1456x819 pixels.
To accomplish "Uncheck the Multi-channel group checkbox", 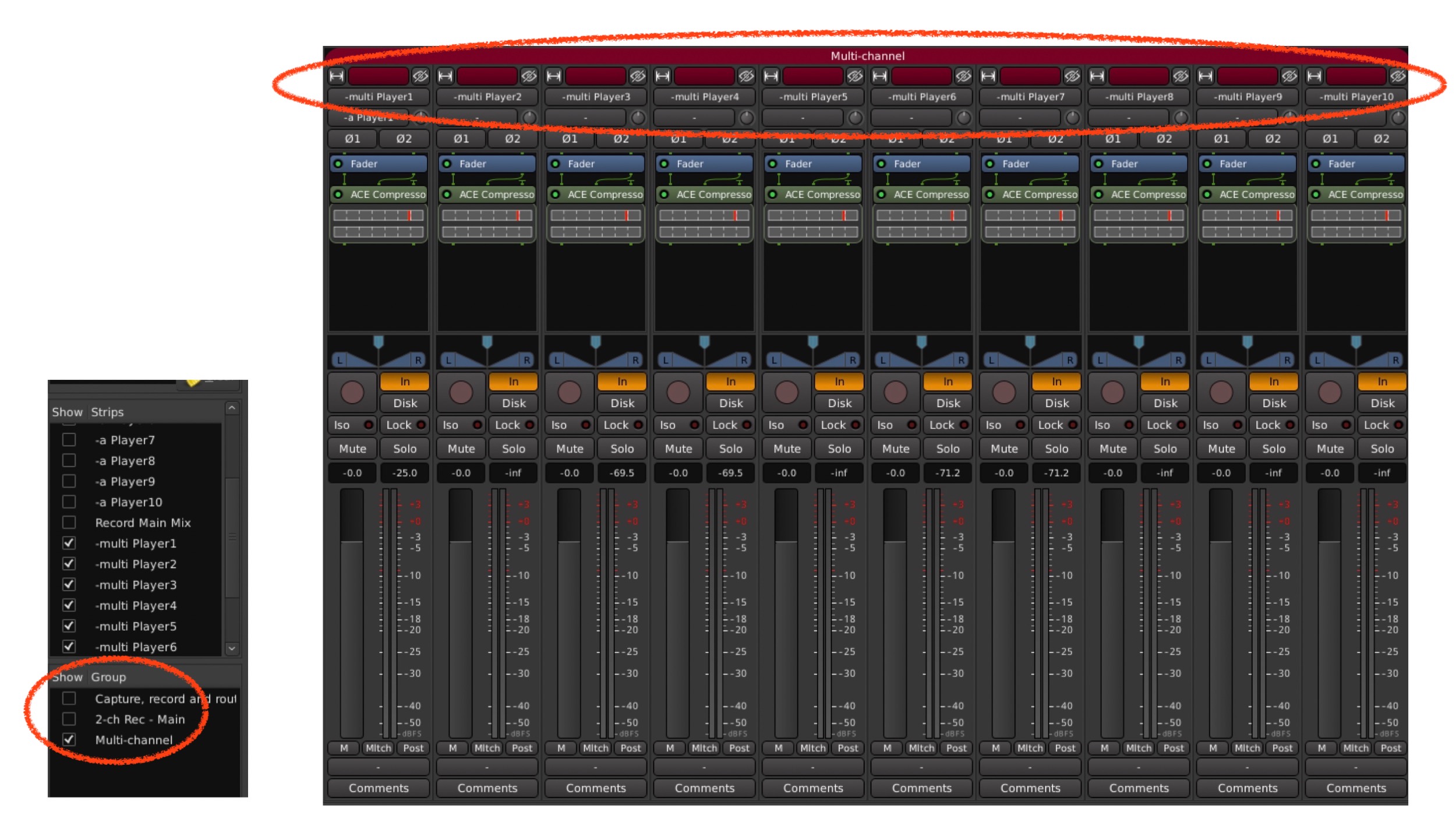I will coord(69,739).
